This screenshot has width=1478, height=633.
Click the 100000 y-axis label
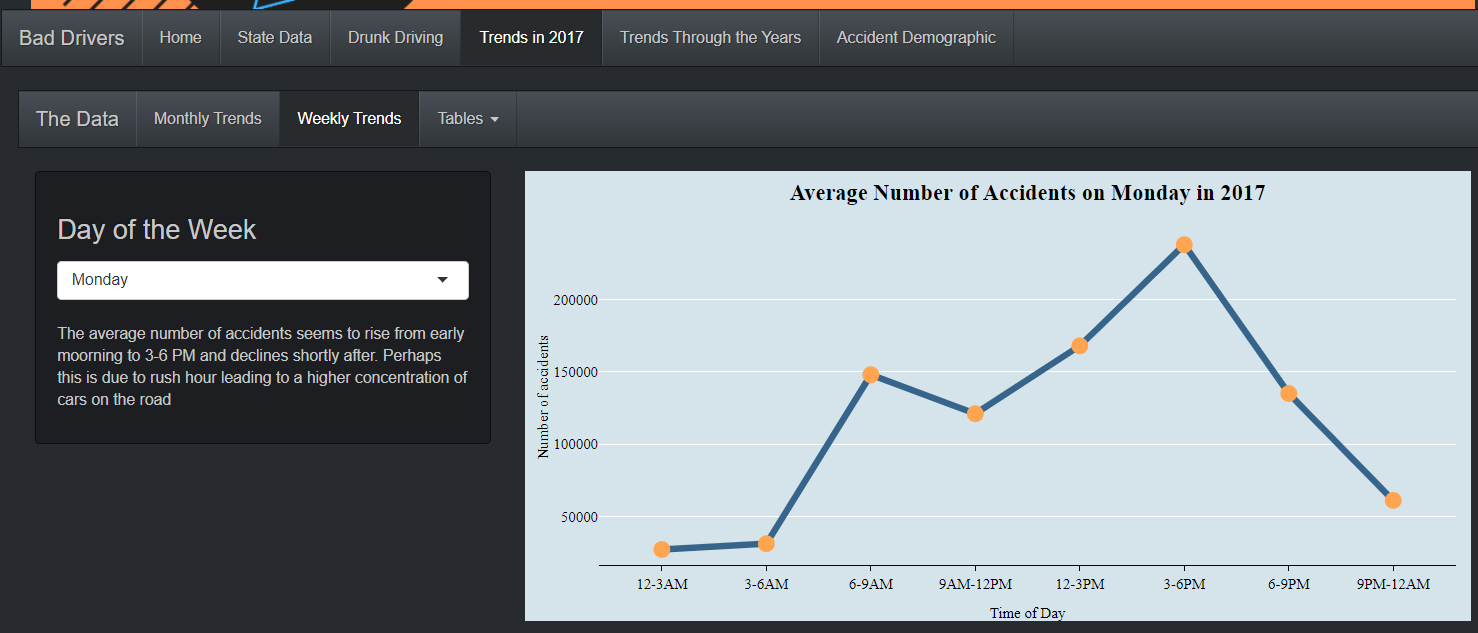click(576, 444)
